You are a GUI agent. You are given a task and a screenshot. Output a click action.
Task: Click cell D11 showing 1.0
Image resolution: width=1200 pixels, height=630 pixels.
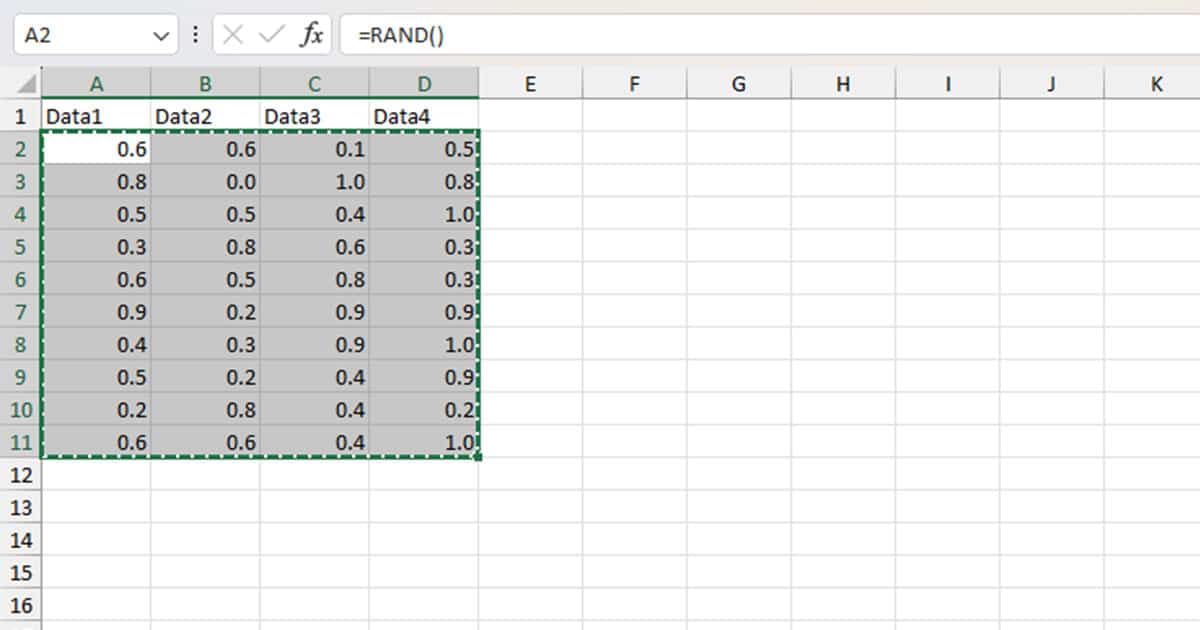[x=425, y=442]
